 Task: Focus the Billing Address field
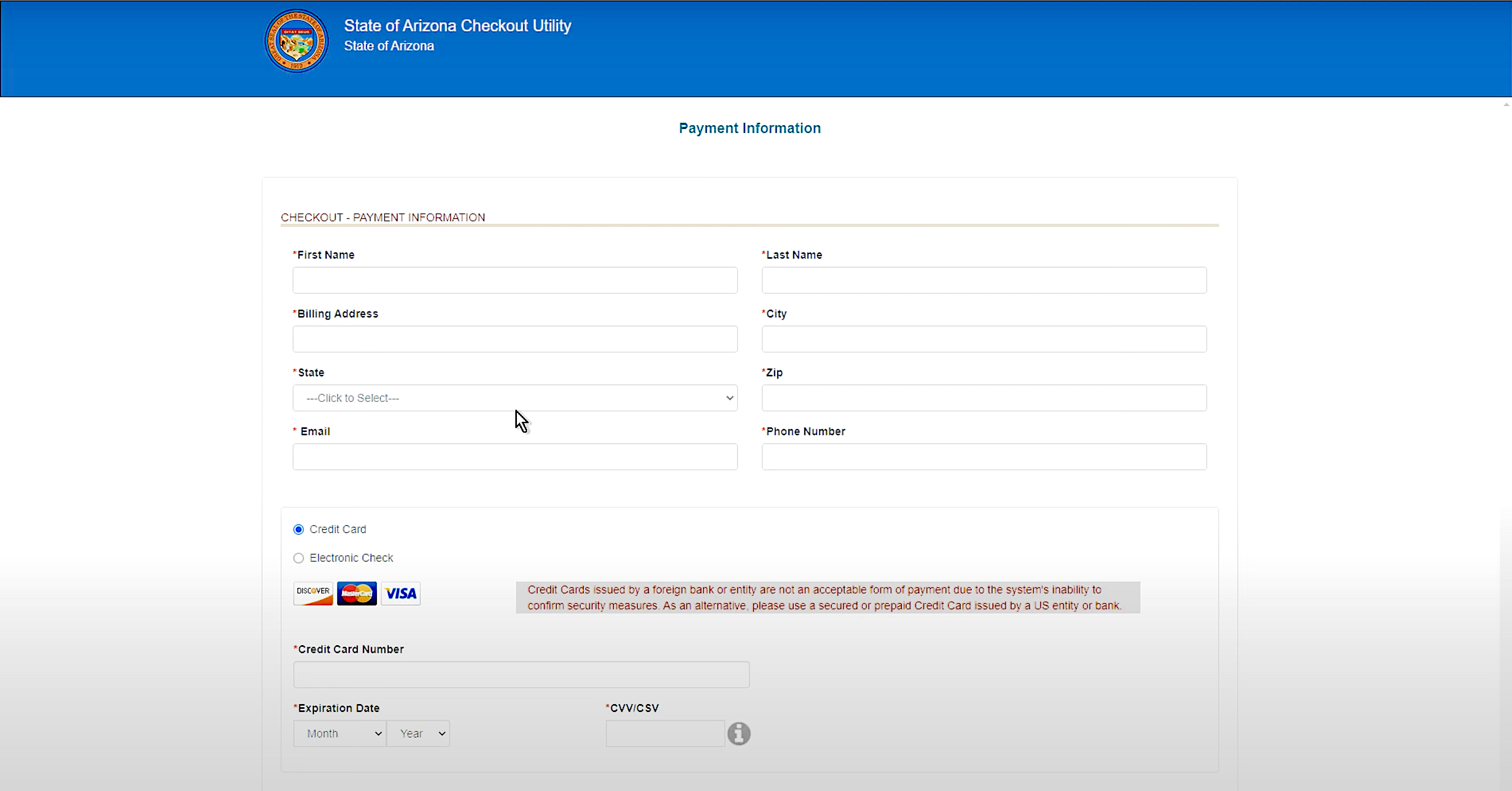pyautogui.click(x=515, y=339)
